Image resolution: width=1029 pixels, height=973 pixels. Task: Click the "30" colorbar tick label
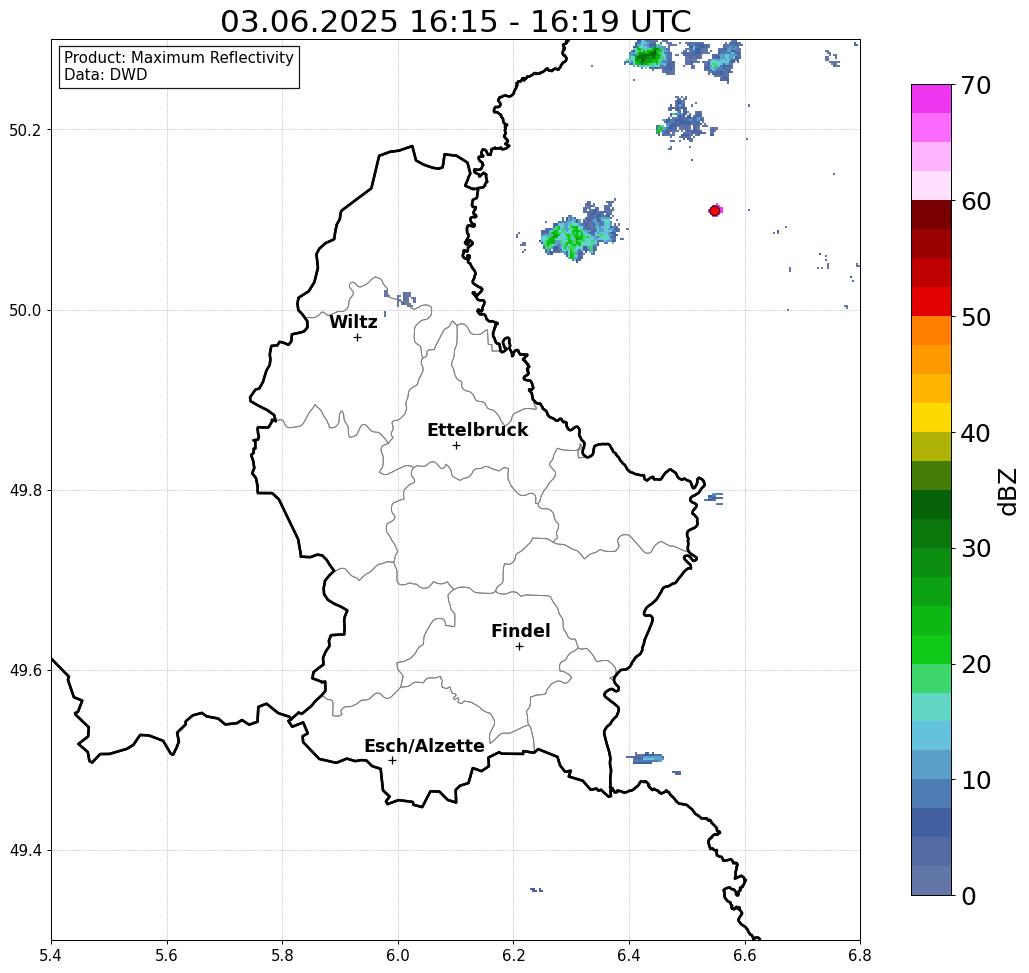pos(975,549)
